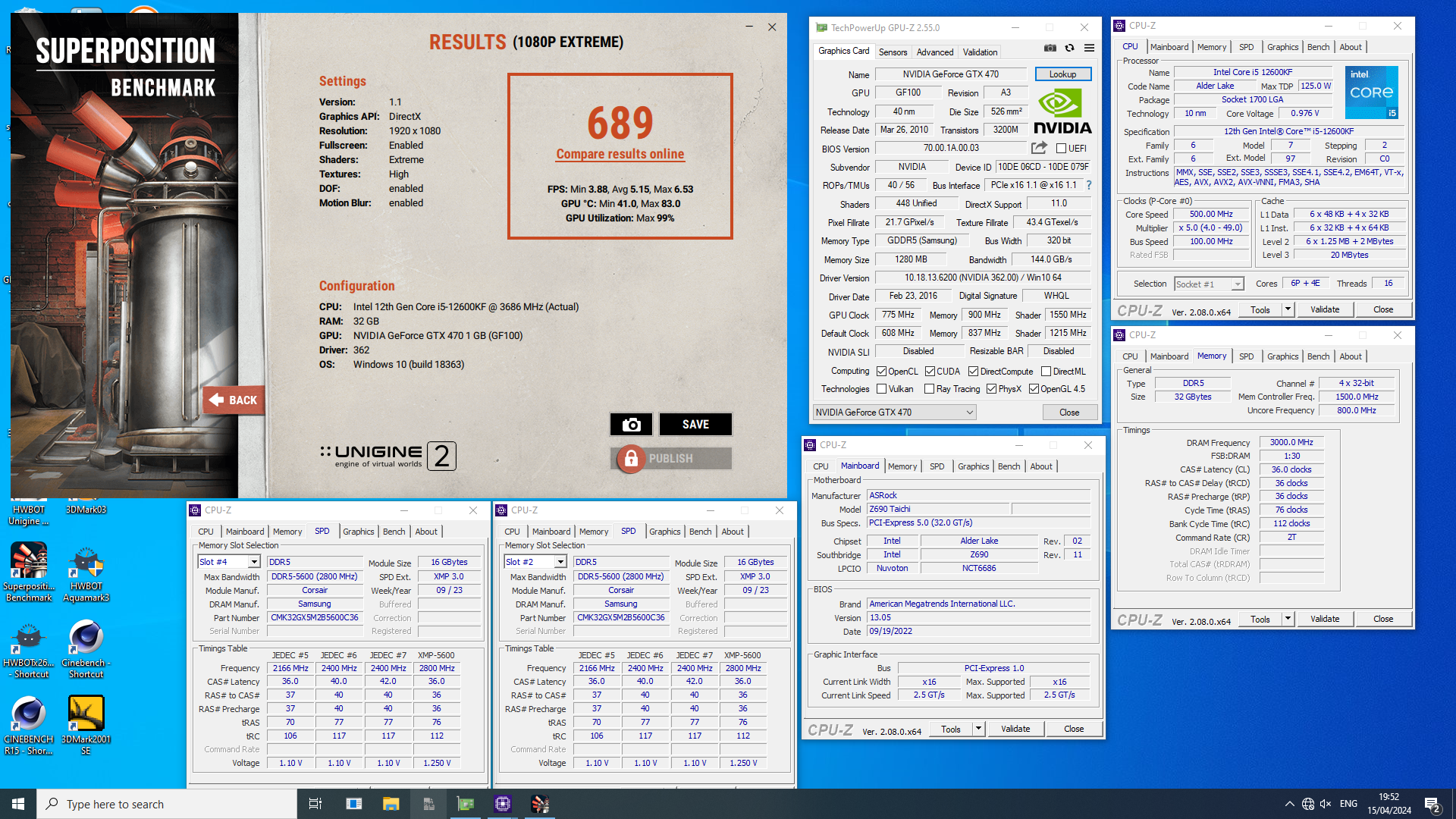Open the Slot #4 memory slot dropdown
This screenshot has width=1456, height=819.
coord(253,562)
